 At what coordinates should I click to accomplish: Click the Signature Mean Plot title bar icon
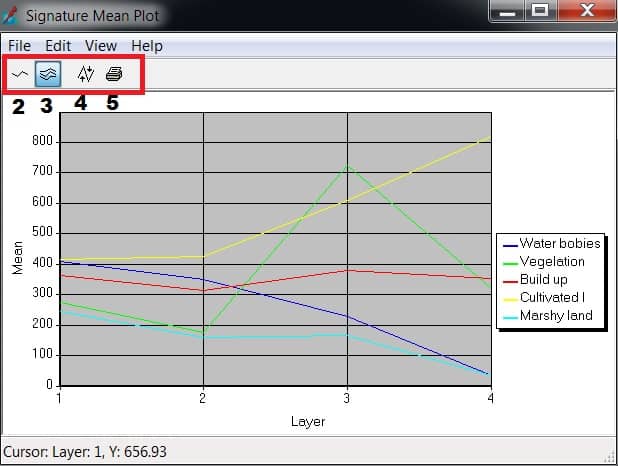10,15
